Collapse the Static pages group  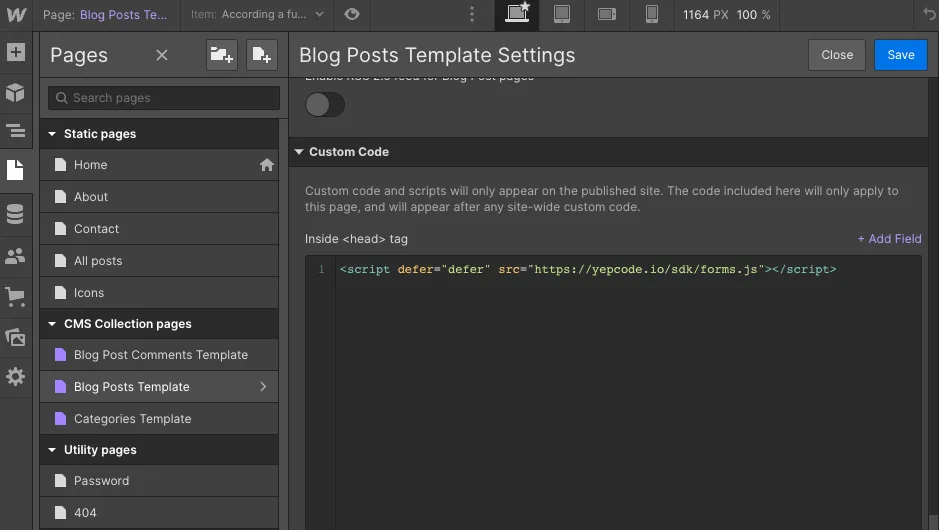(53, 134)
